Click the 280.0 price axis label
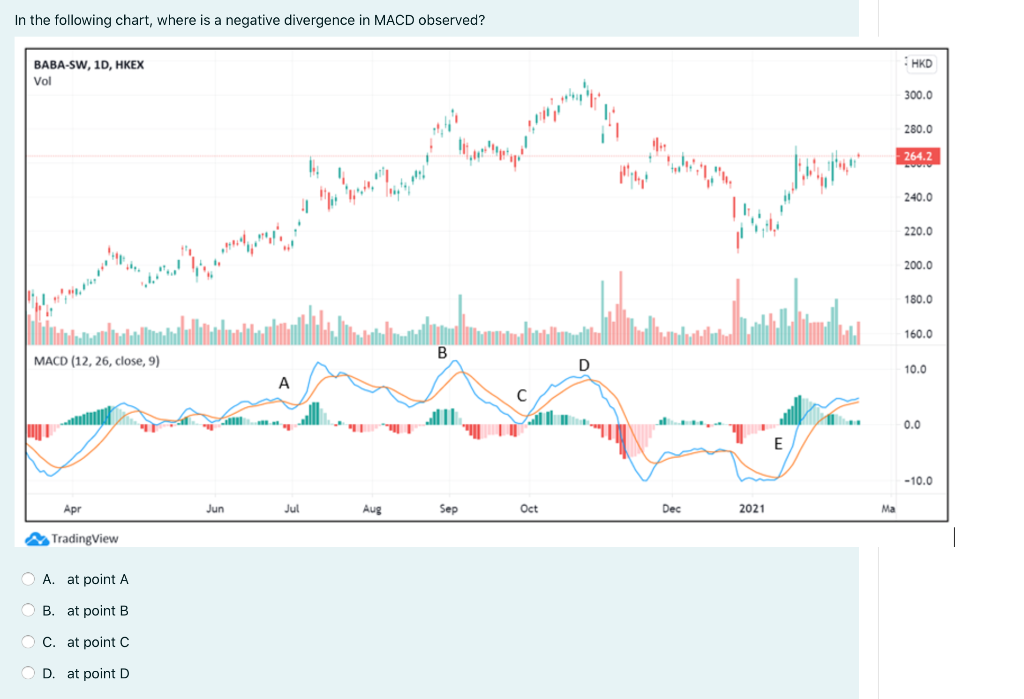The height and width of the screenshot is (699, 1024). (918, 129)
